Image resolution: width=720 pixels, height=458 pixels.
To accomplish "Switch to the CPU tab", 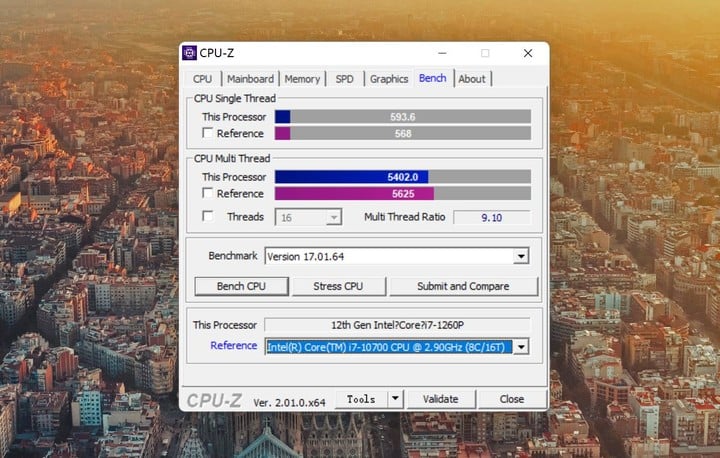I will coord(203,79).
